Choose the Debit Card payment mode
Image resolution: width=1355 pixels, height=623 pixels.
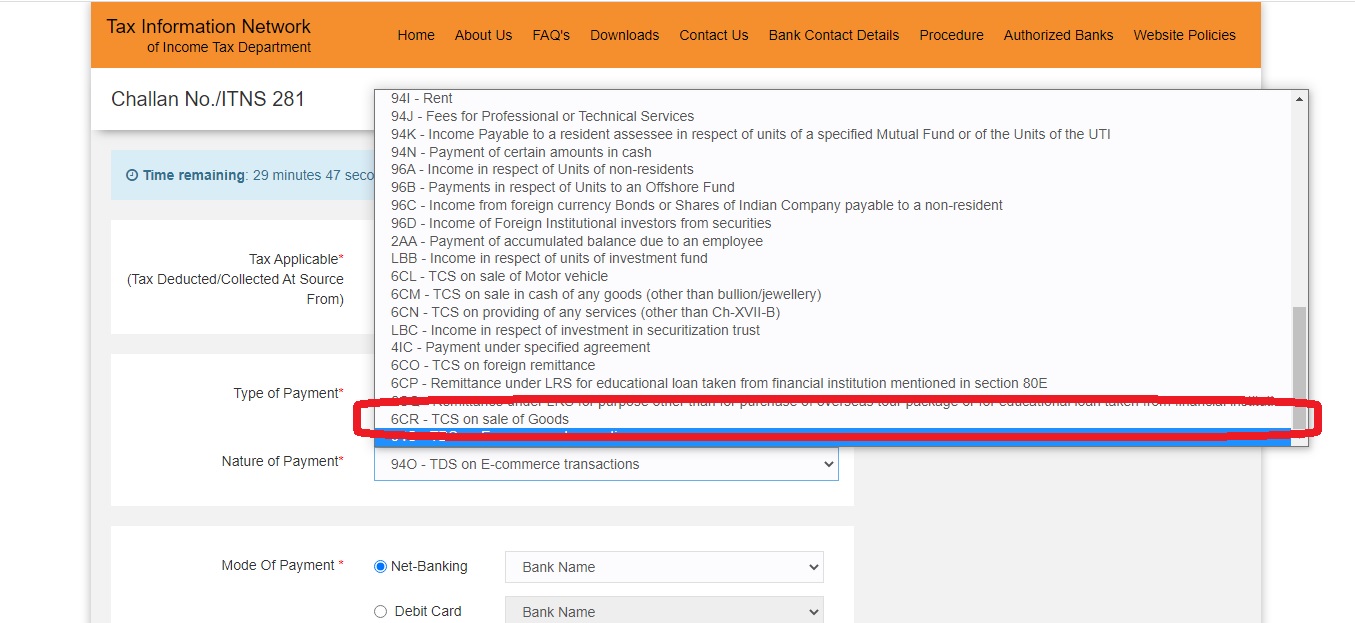click(x=380, y=612)
